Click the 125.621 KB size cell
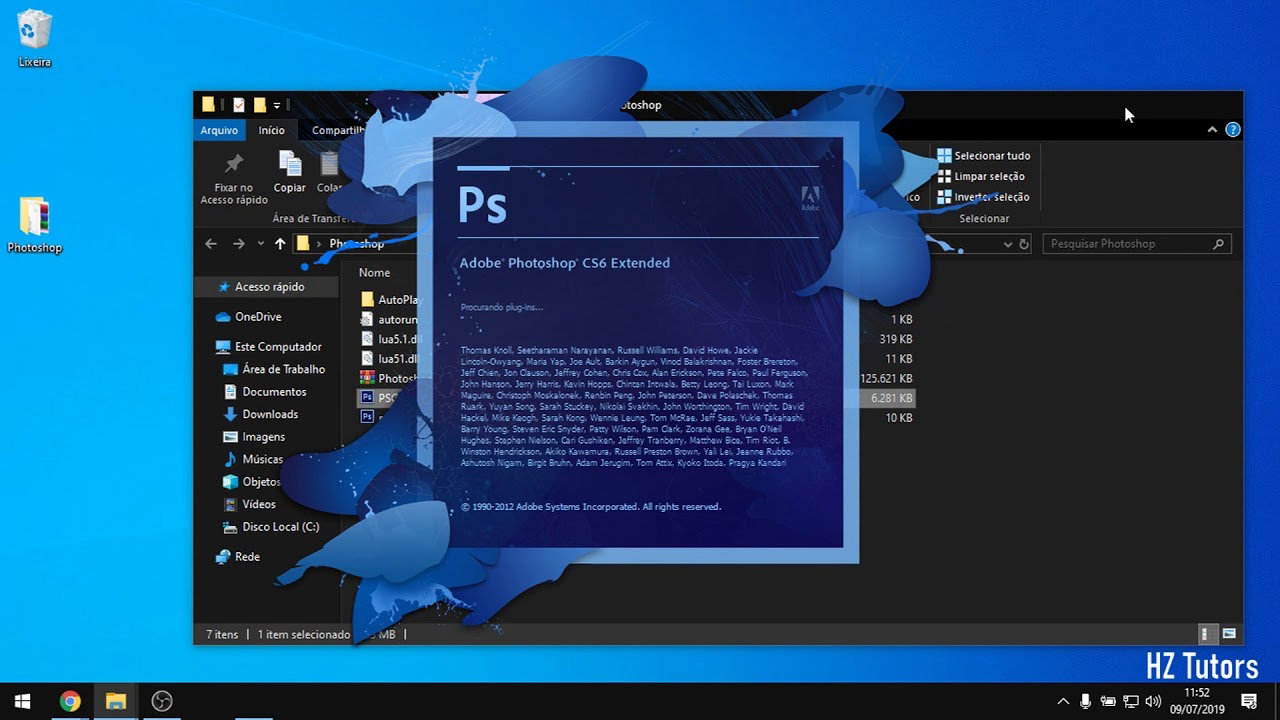This screenshot has height=720, width=1280. point(886,379)
